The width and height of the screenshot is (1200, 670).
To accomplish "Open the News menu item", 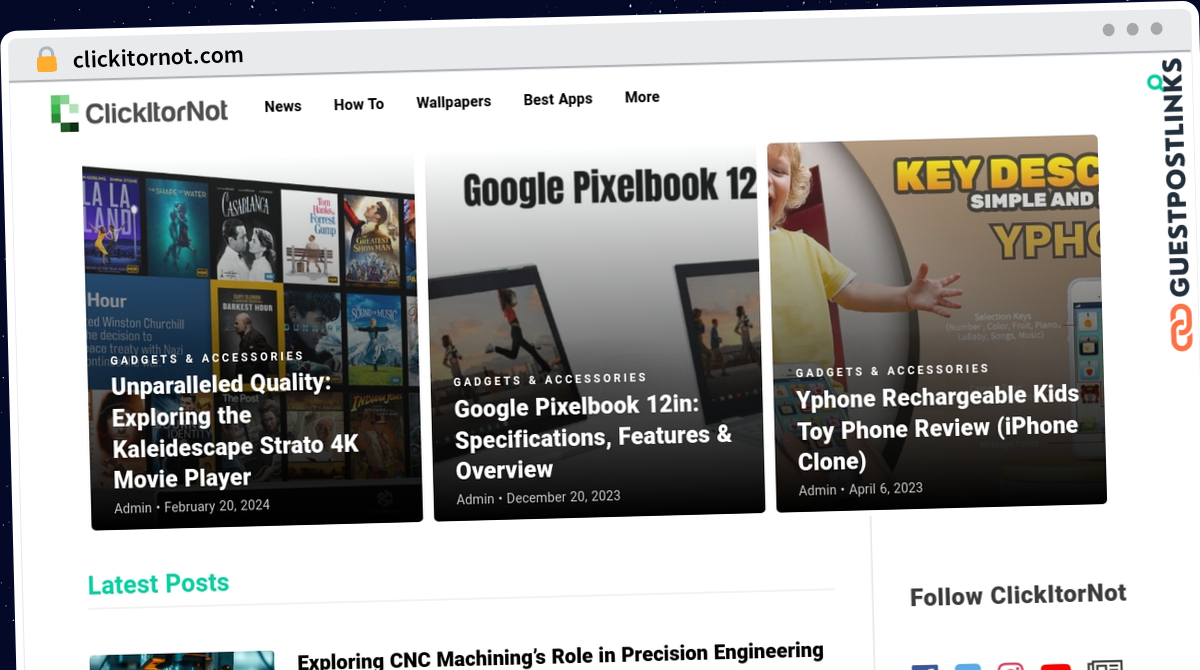I will click(x=283, y=106).
